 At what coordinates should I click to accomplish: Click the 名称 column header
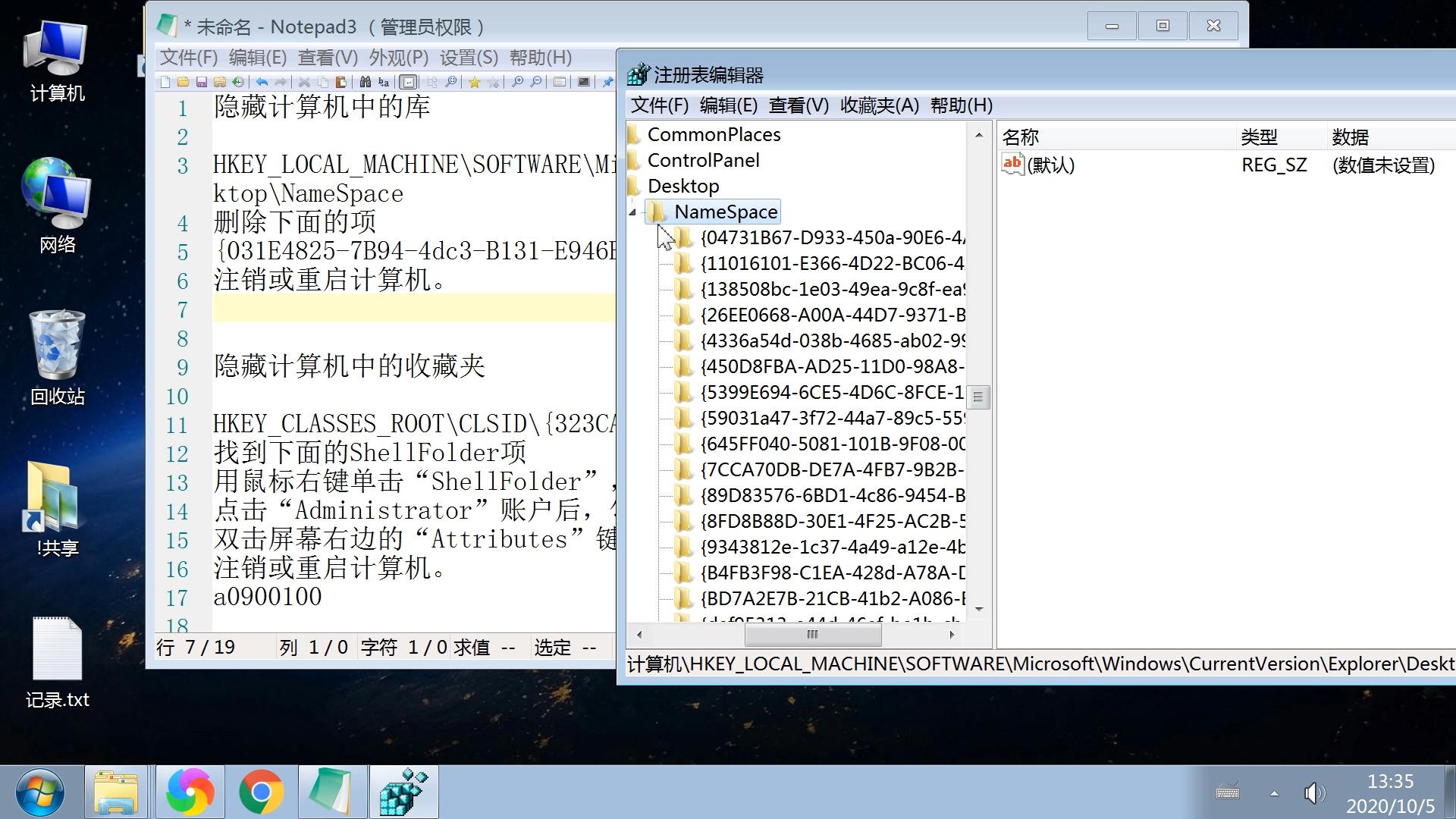point(1020,137)
